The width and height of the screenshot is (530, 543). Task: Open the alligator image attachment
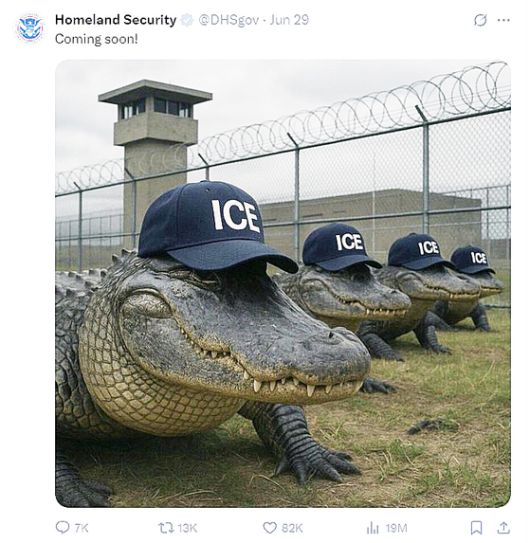(x=283, y=284)
